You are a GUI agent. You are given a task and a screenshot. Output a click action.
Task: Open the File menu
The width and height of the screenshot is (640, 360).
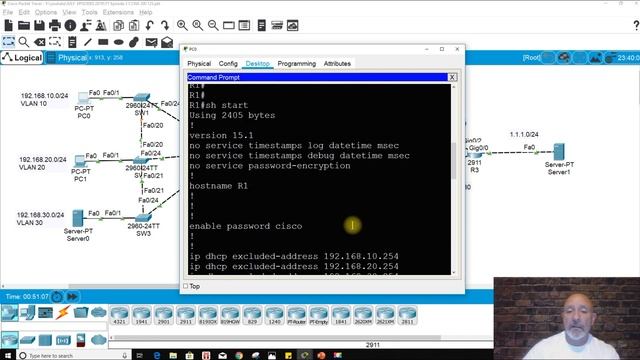(x=8, y=12)
